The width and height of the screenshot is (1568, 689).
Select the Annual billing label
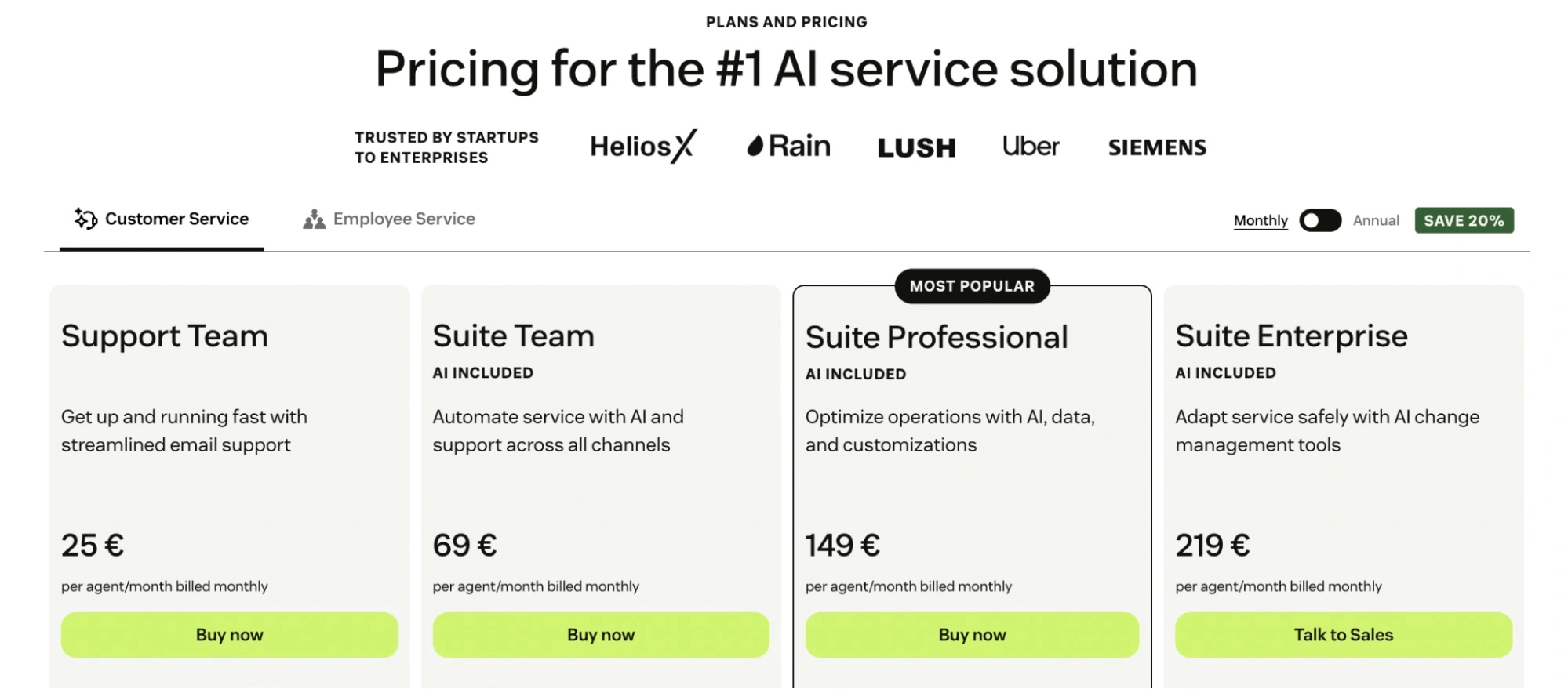click(1376, 220)
